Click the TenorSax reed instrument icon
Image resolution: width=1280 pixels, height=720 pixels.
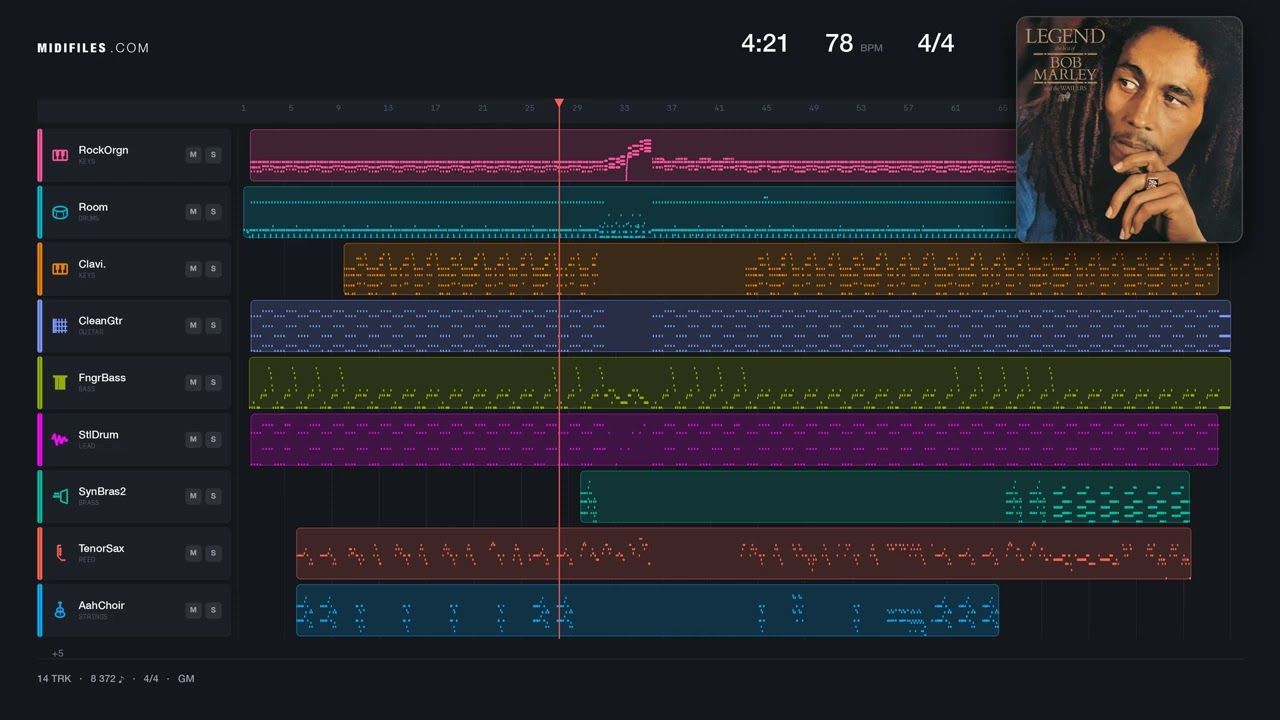coord(60,553)
